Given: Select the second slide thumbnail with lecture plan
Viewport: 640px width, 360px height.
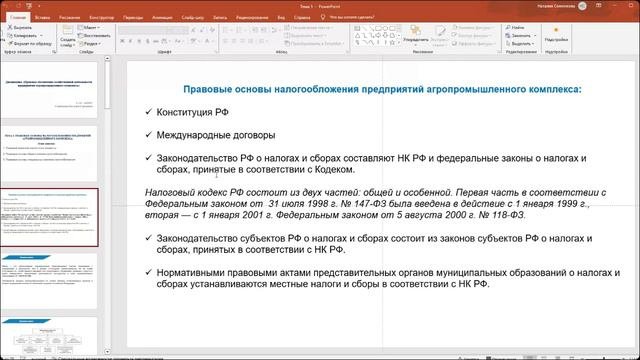Looking at the screenshot, I should (x=49, y=153).
